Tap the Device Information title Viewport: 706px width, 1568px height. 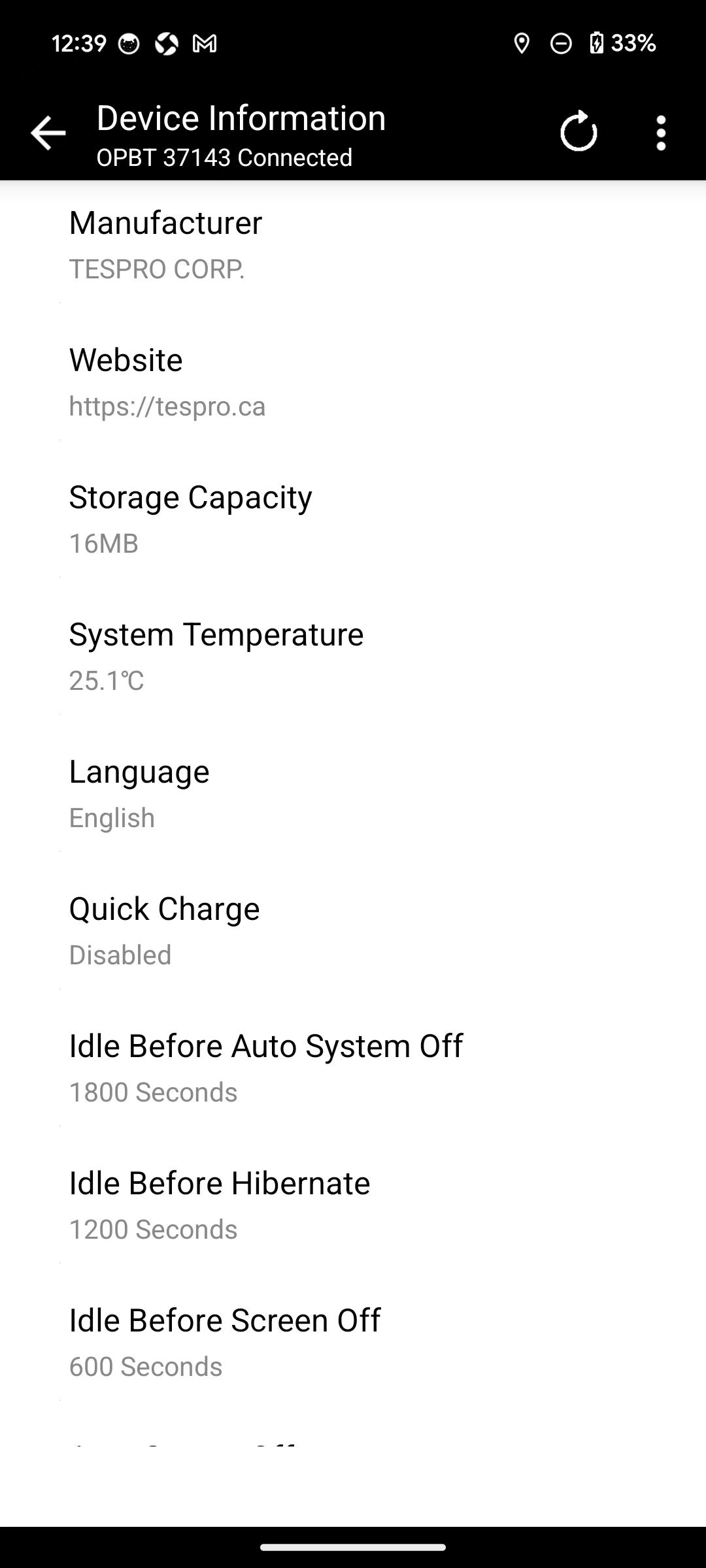coord(241,118)
